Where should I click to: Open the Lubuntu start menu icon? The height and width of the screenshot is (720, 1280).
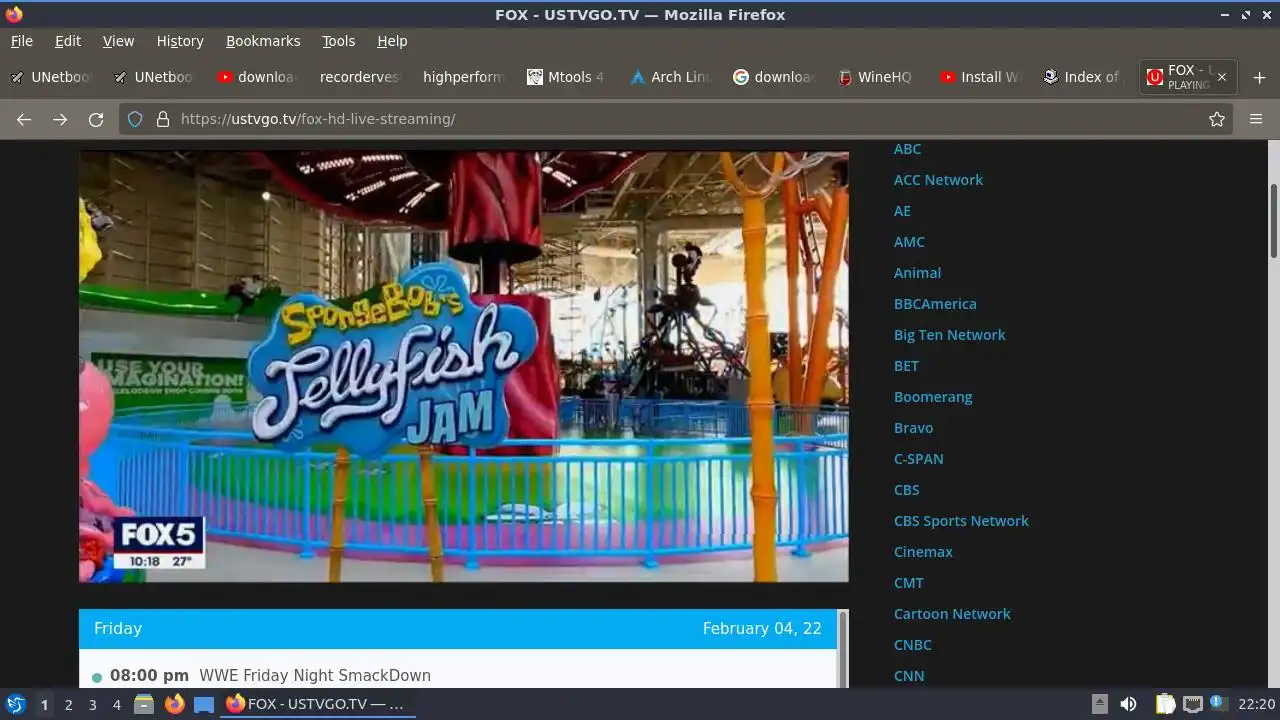click(x=15, y=704)
